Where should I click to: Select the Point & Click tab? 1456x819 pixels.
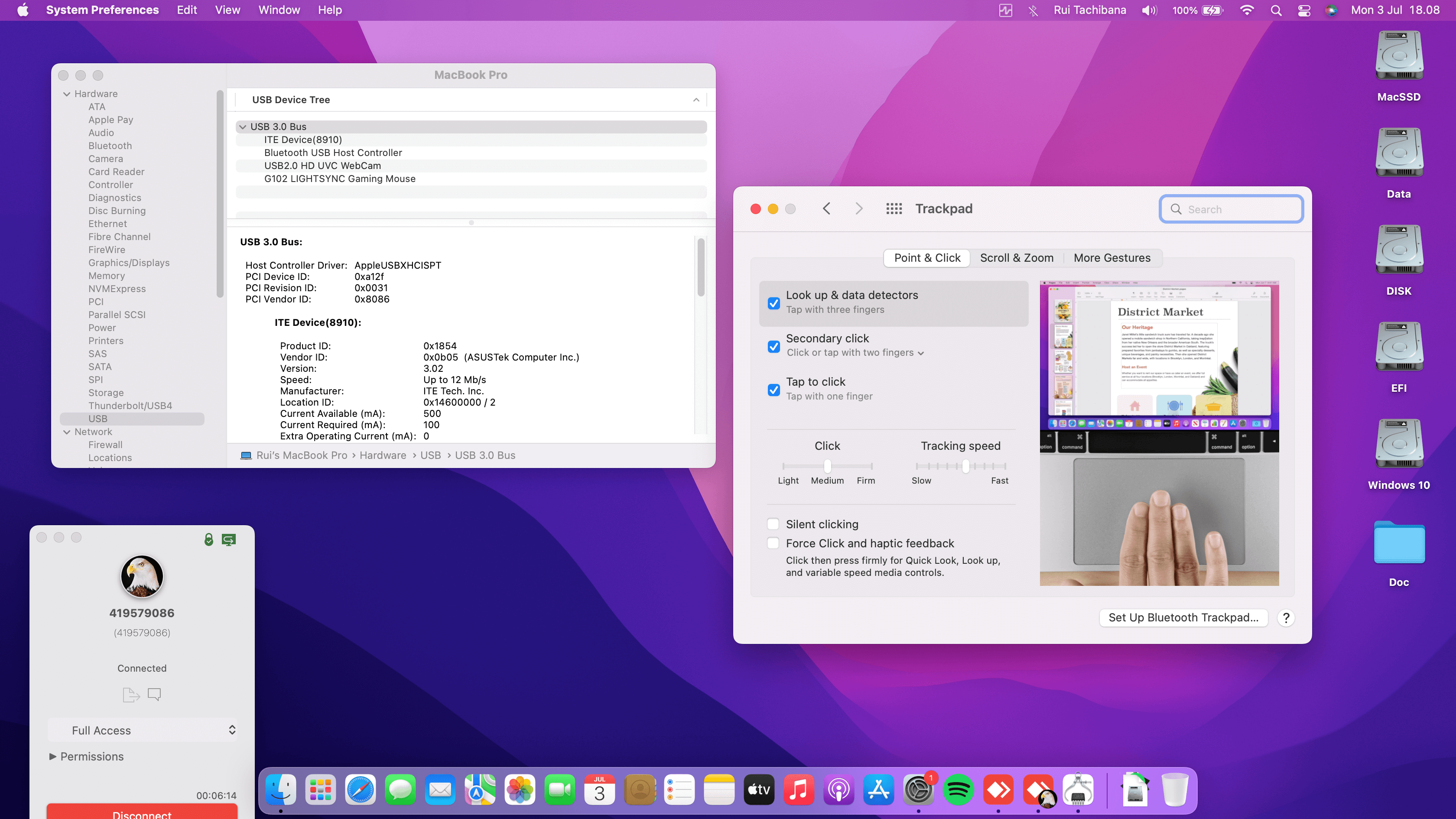coord(927,258)
